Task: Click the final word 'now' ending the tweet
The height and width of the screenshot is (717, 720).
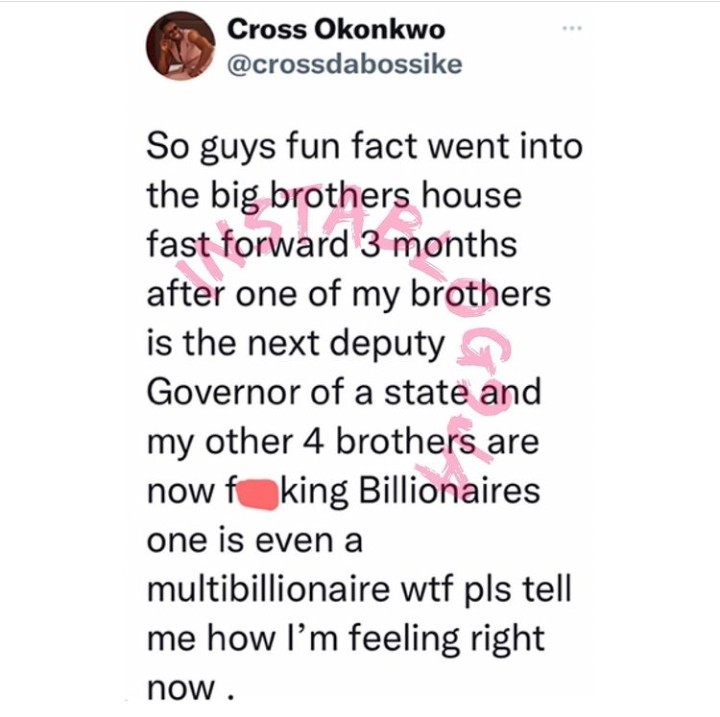Action: pyautogui.click(x=181, y=689)
